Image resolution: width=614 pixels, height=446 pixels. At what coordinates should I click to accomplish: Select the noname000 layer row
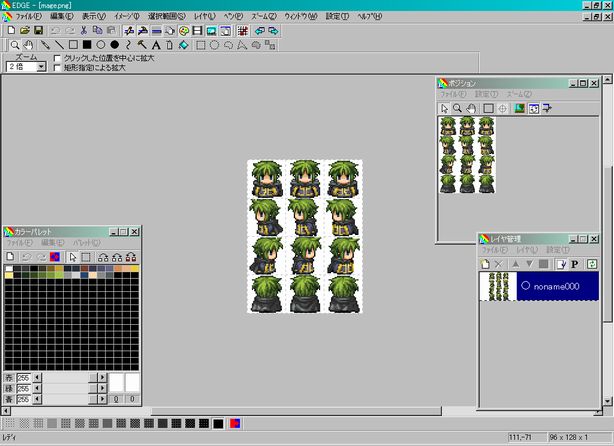539,286
